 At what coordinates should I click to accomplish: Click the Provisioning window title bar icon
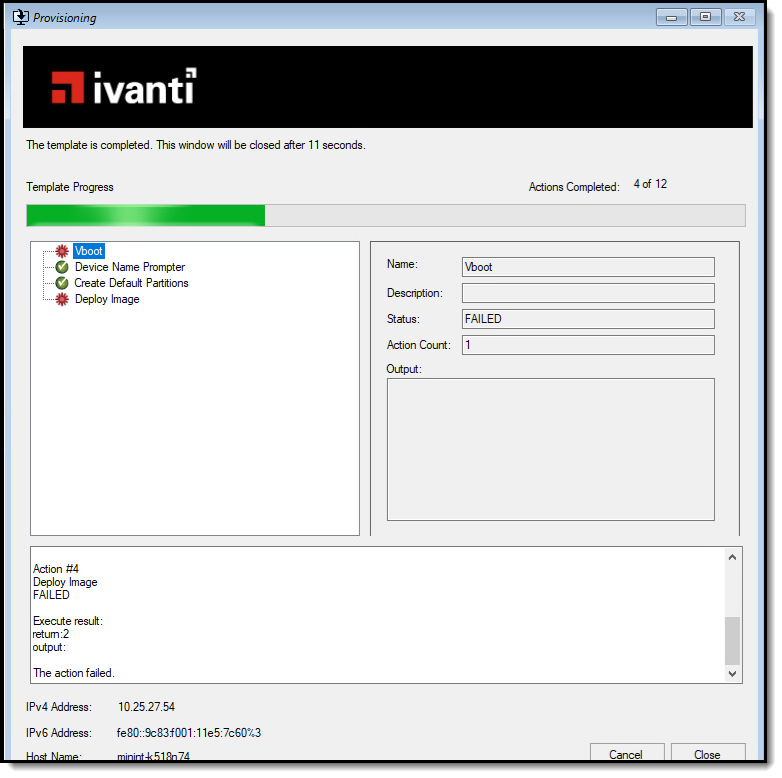coord(19,17)
